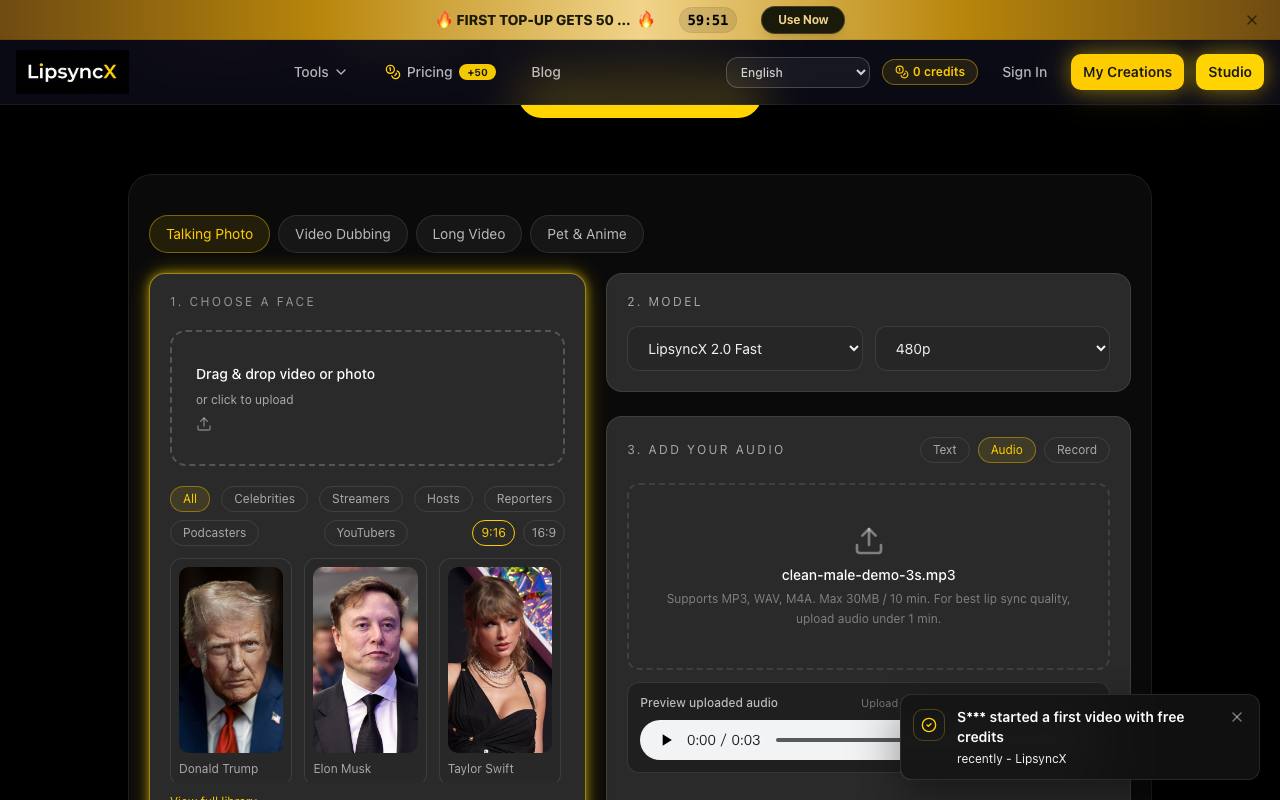Open the language selector dropdown

(x=798, y=72)
